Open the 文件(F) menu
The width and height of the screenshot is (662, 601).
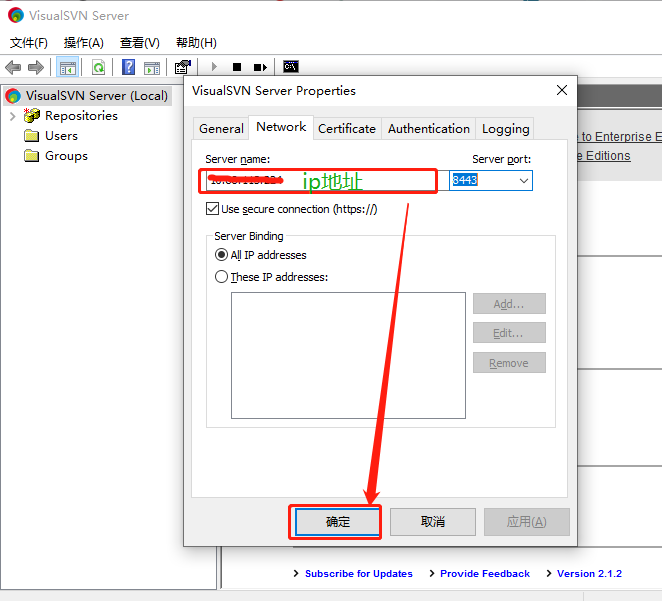pyautogui.click(x=28, y=43)
